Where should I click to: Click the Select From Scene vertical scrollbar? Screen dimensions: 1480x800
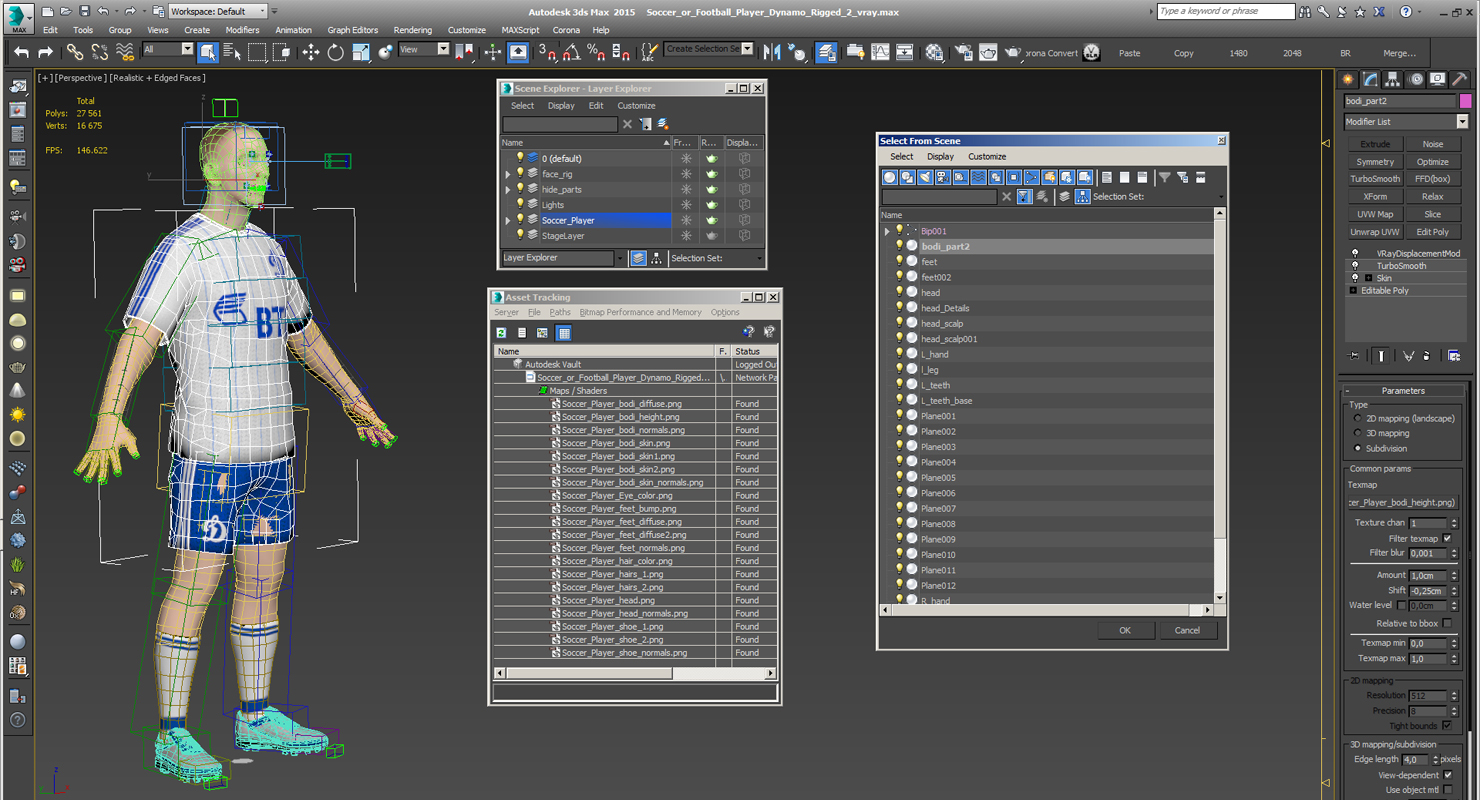1219,408
